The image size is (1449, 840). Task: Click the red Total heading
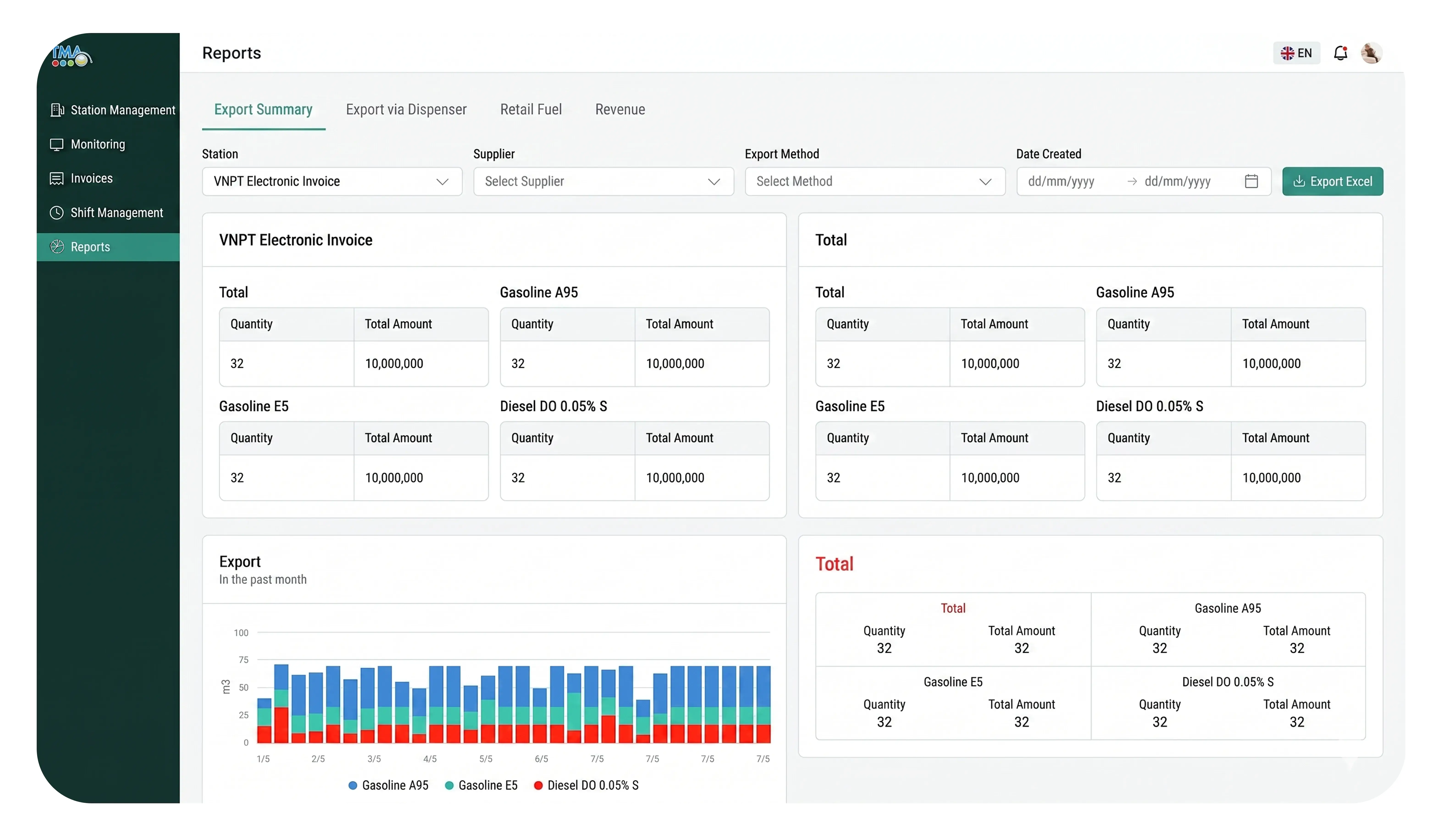click(834, 564)
